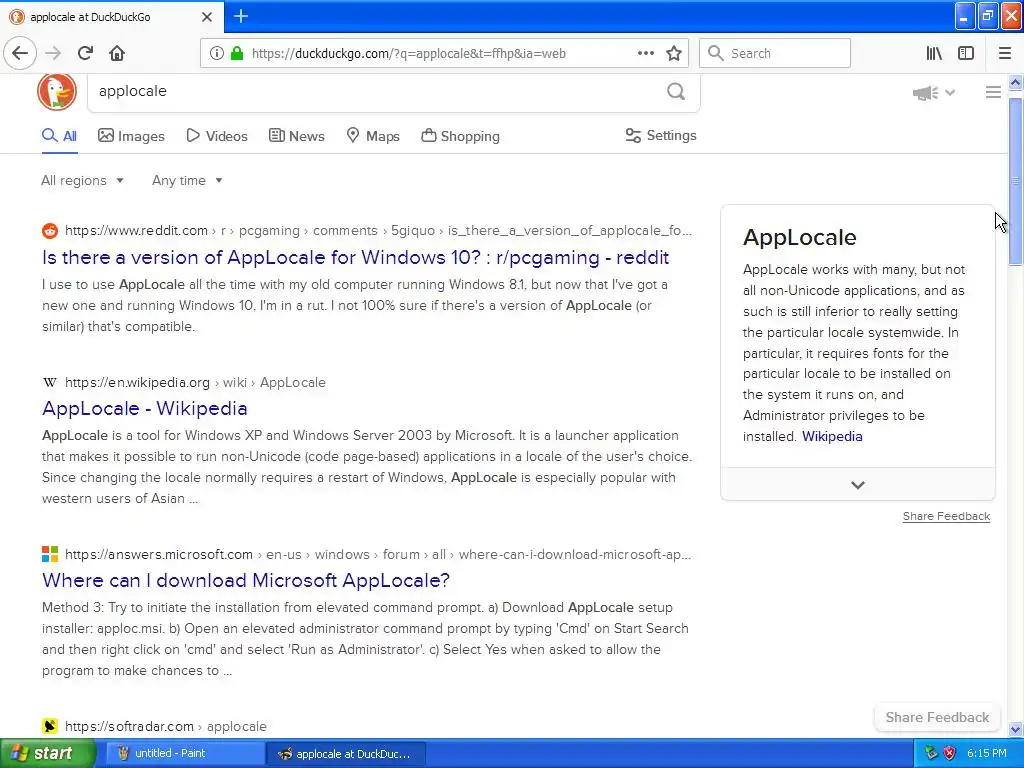Open AppLocale - Wikipedia result link
The width and height of the screenshot is (1024, 768).
tap(144, 408)
